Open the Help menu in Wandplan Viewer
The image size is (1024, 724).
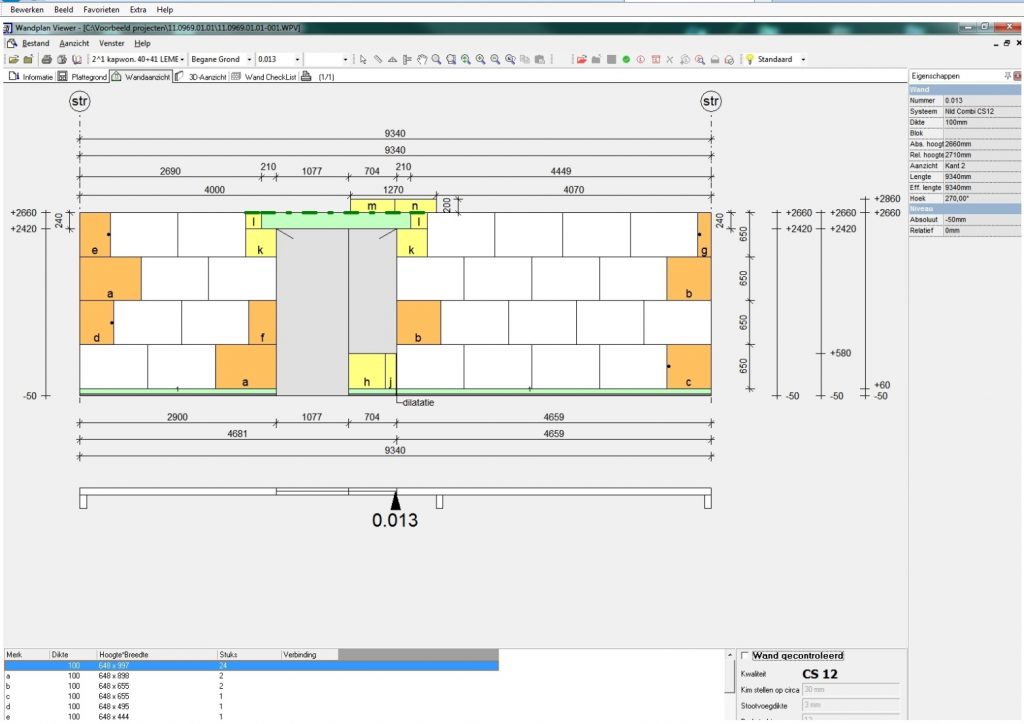(x=142, y=43)
